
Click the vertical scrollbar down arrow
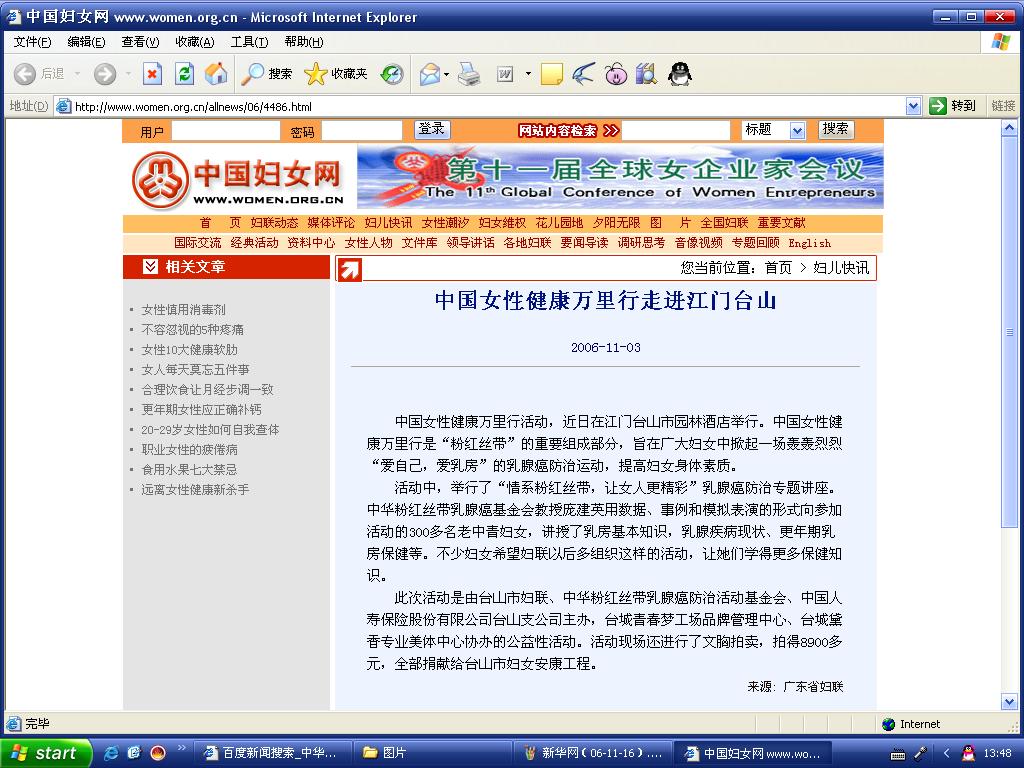(x=1009, y=702)
